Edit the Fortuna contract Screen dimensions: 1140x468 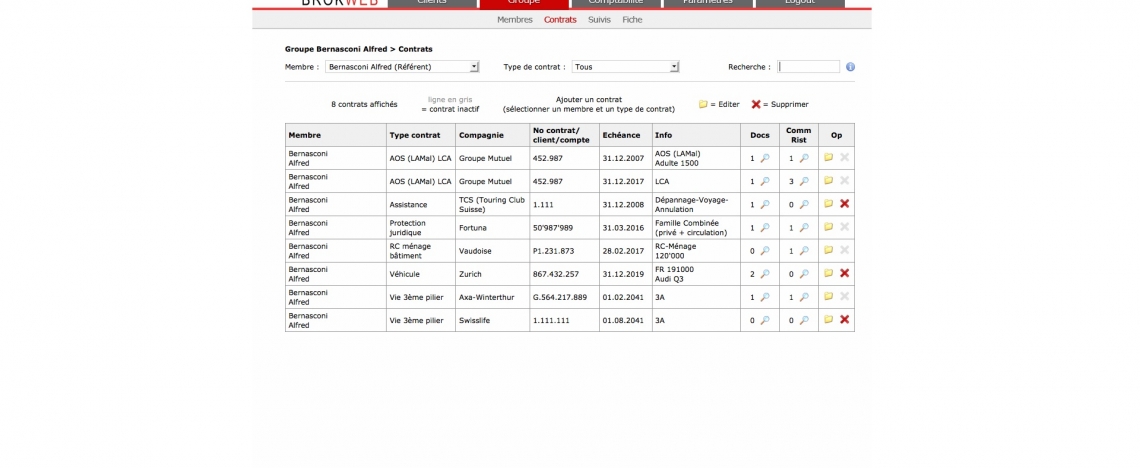[828, 227]
